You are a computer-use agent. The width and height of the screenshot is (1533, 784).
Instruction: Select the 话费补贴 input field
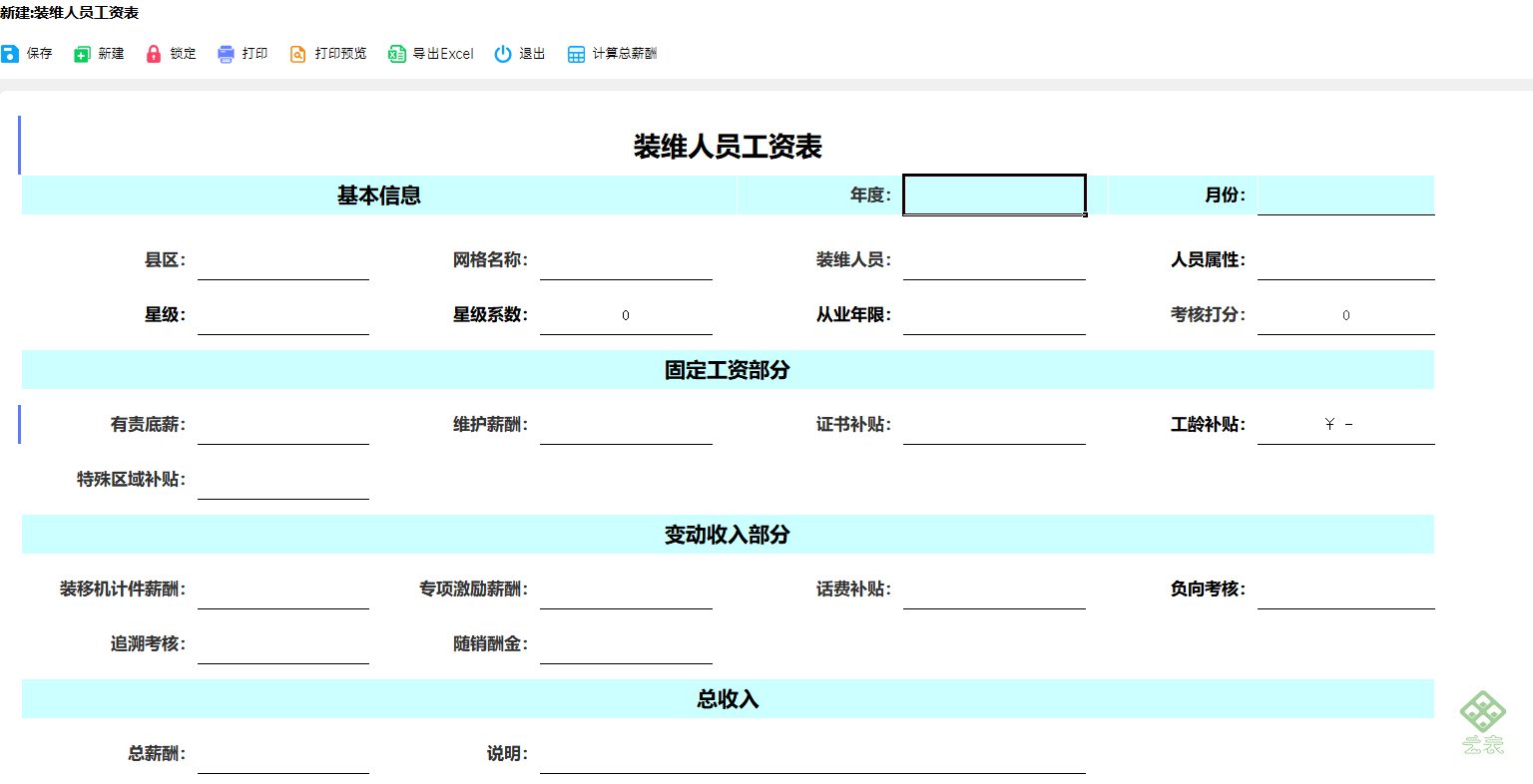pyautogui.click(x=994, y=588)
